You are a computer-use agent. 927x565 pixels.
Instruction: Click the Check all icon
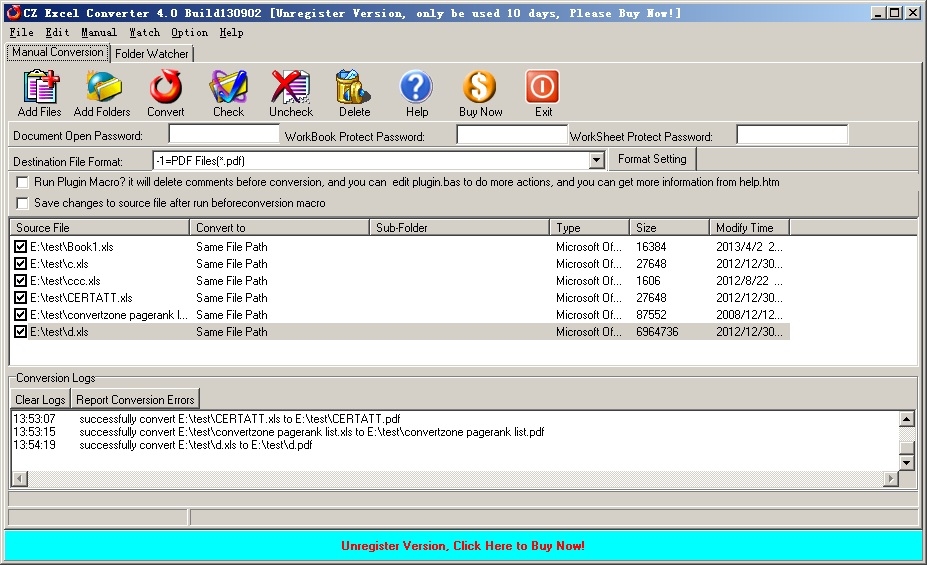[229, 87]
